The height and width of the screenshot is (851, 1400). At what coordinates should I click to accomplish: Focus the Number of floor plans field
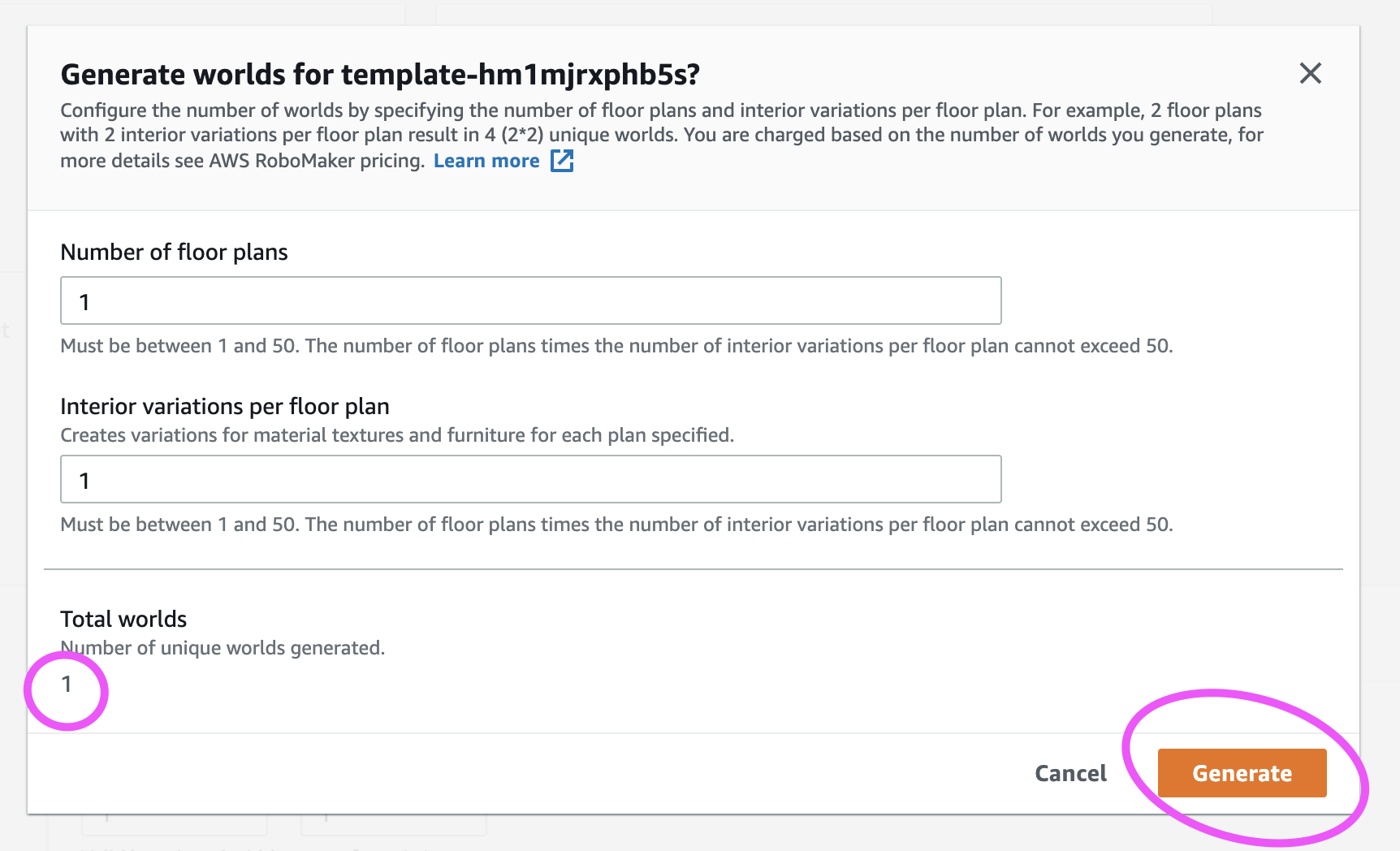point(531,300)
